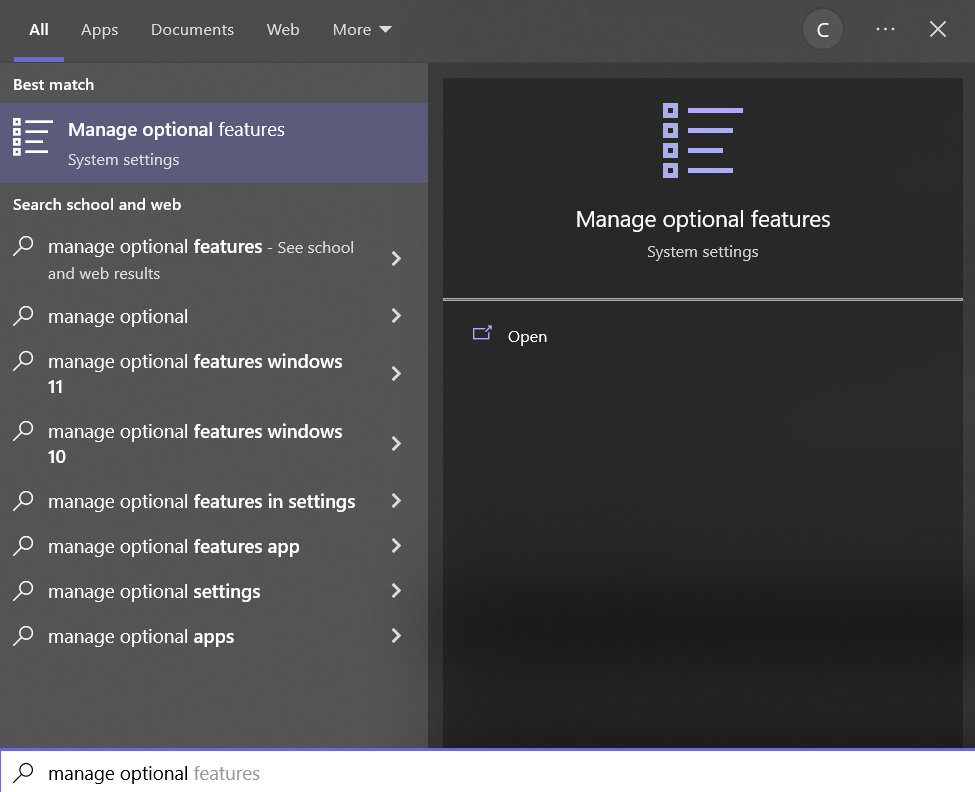
Task: Open the Manage optional features best match result
Action: pos(214,143)
